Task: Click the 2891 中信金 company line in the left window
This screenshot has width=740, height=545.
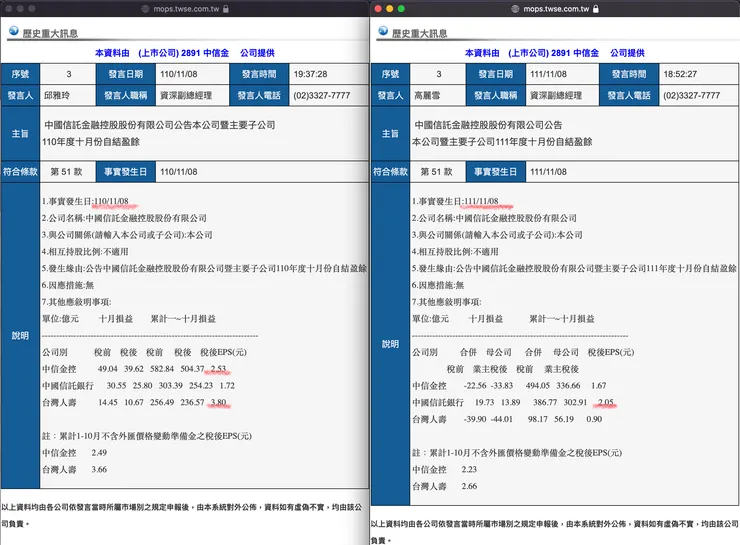Action: click(x=185, y=53)
